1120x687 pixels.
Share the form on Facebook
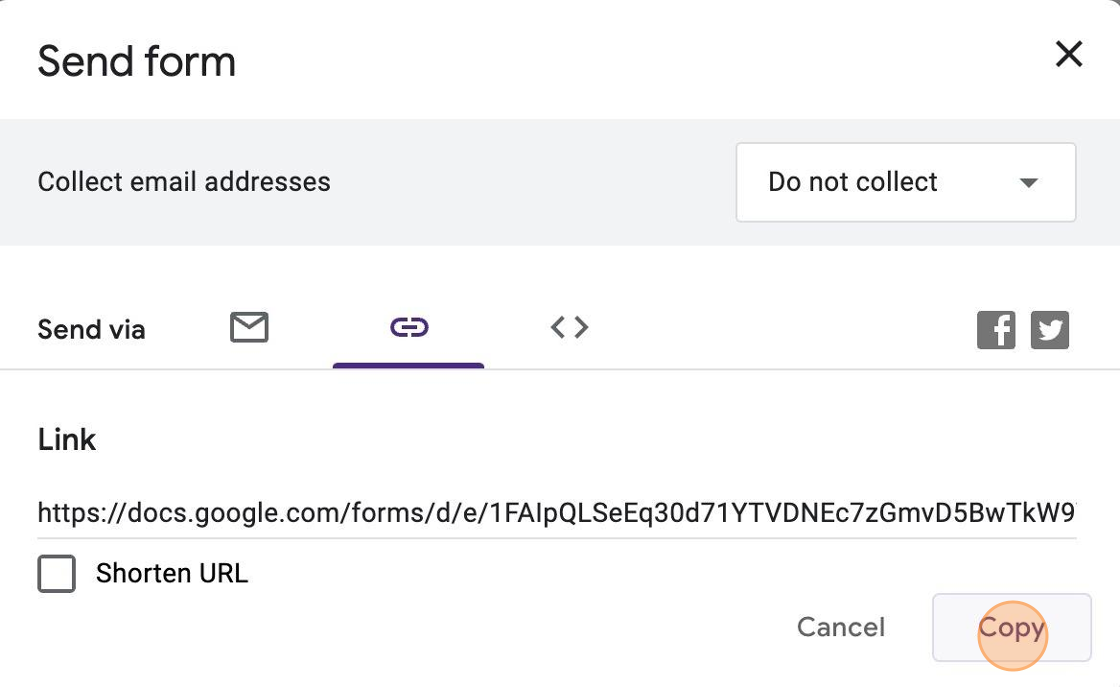click(x=996, y=330)
